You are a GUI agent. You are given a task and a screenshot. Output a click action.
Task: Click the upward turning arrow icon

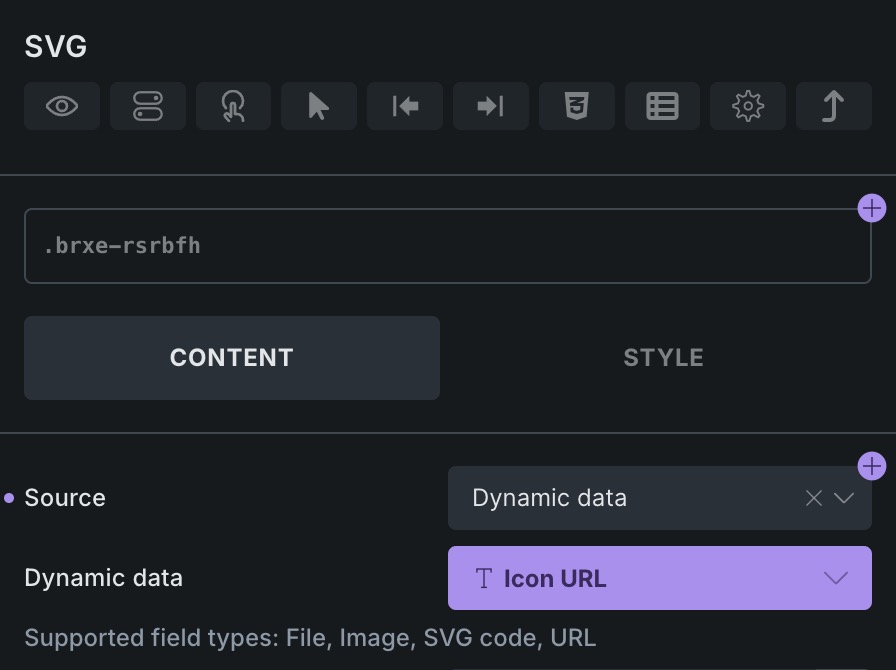tap(833, 106)
